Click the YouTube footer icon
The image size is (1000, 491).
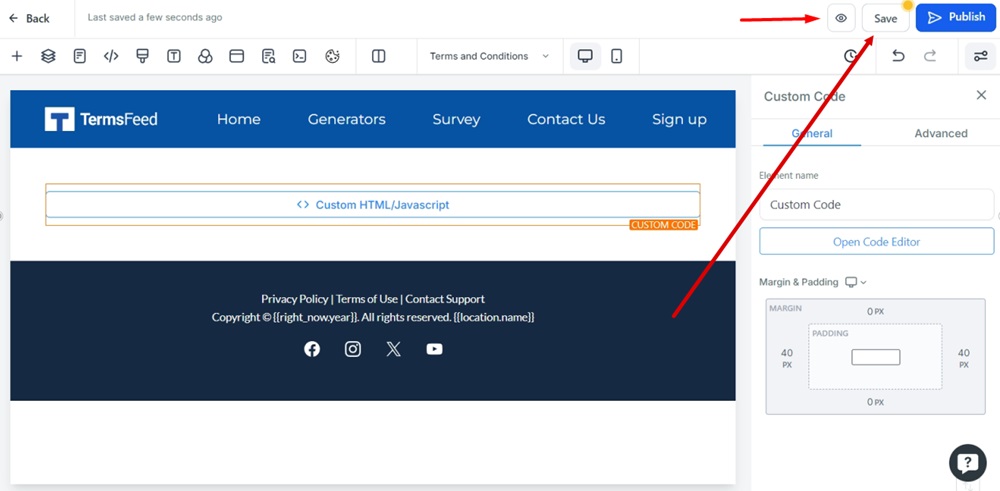tap(434, 349)
